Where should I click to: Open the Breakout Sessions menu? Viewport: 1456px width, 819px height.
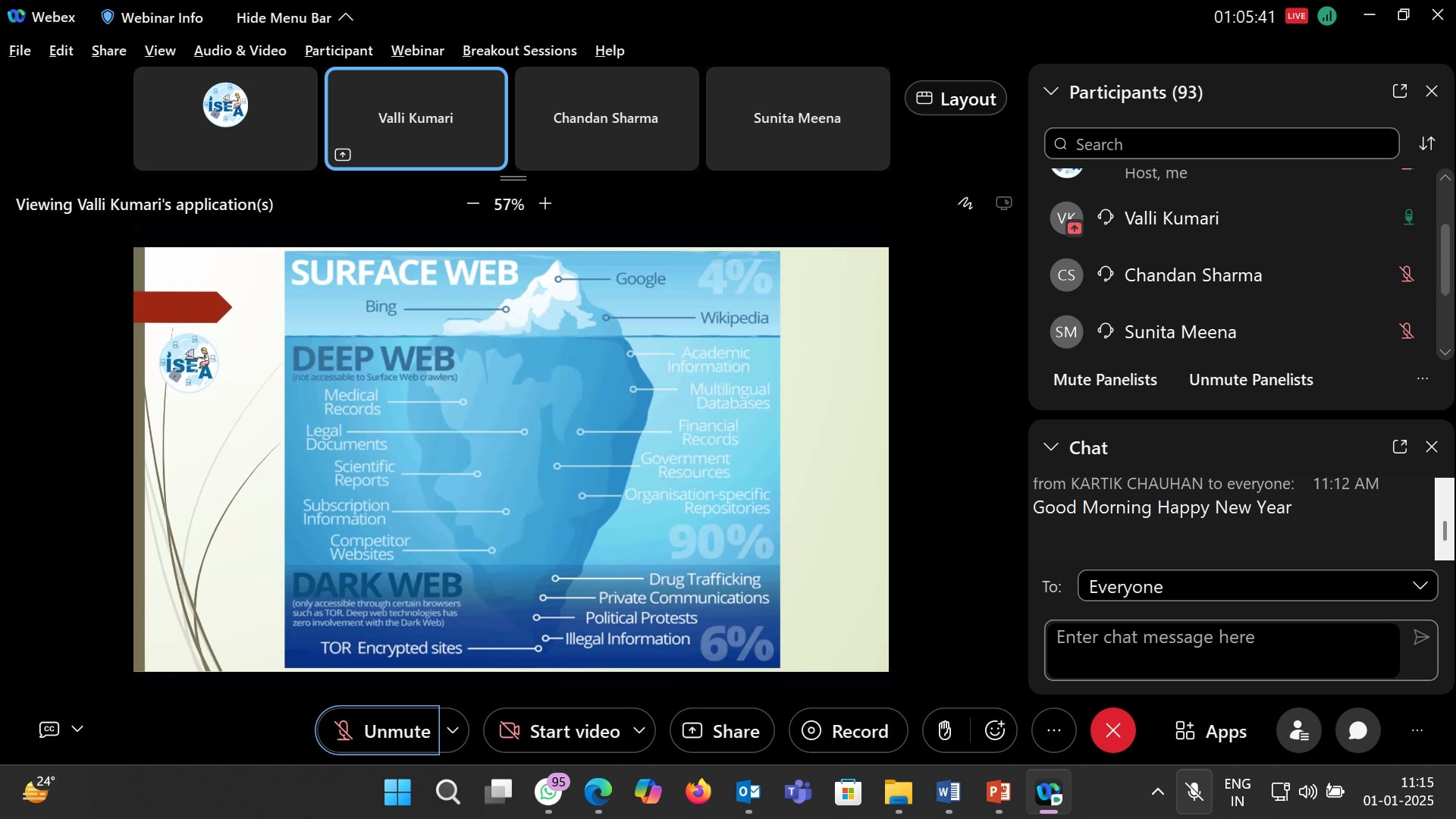click(519, 51)
